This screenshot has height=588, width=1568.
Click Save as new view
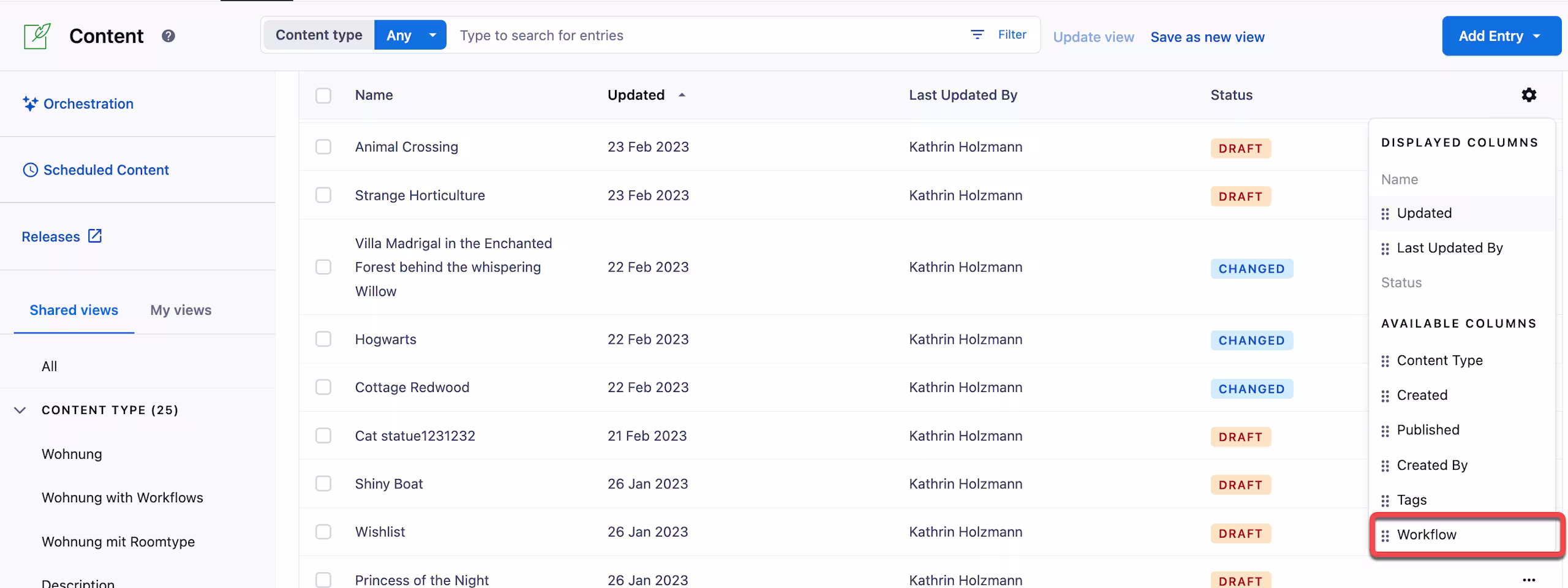pos(1207,37)
